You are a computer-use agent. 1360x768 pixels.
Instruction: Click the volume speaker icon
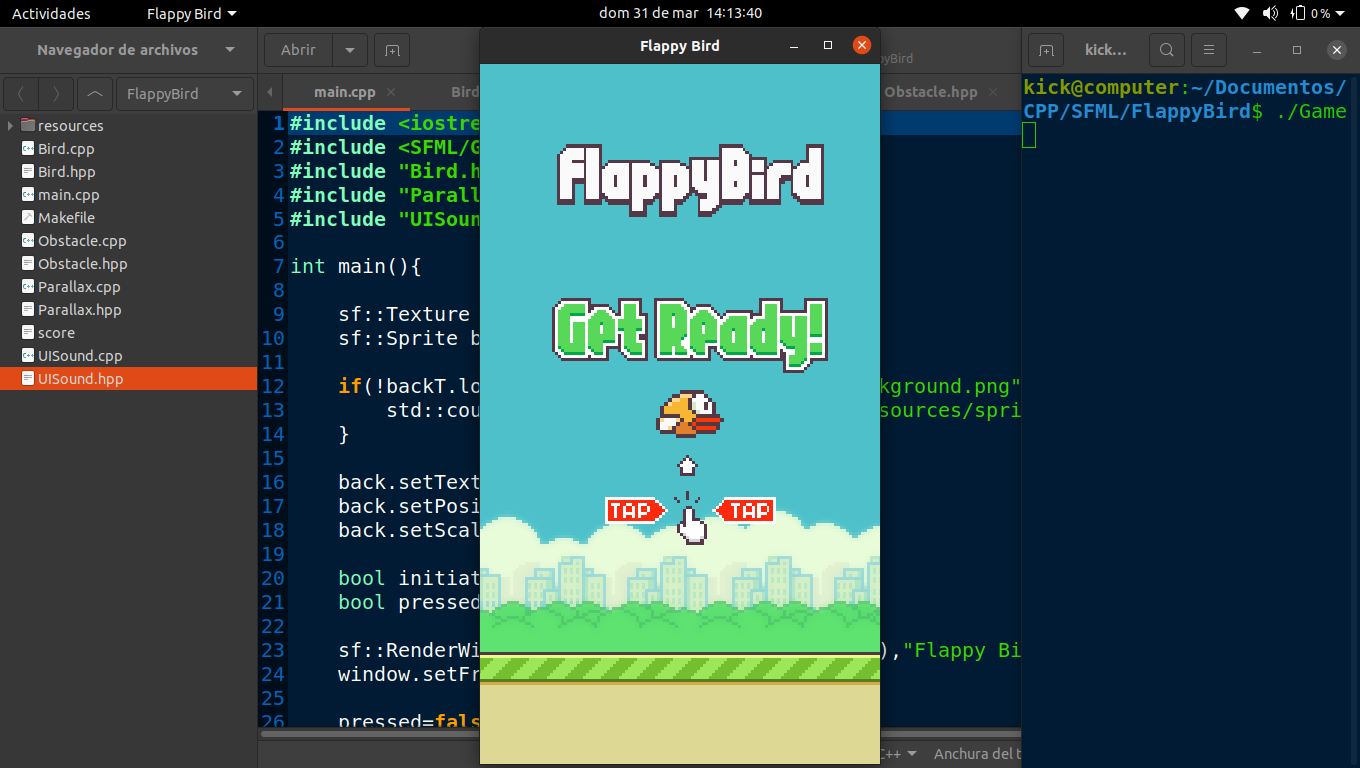(1270, 13)
